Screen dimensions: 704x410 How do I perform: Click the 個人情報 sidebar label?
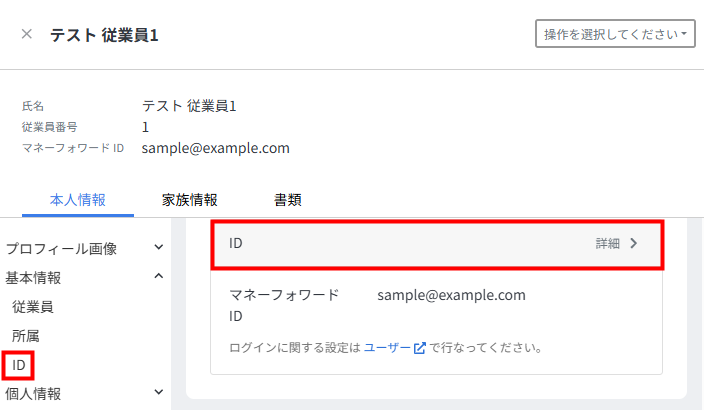pos(33,394)
